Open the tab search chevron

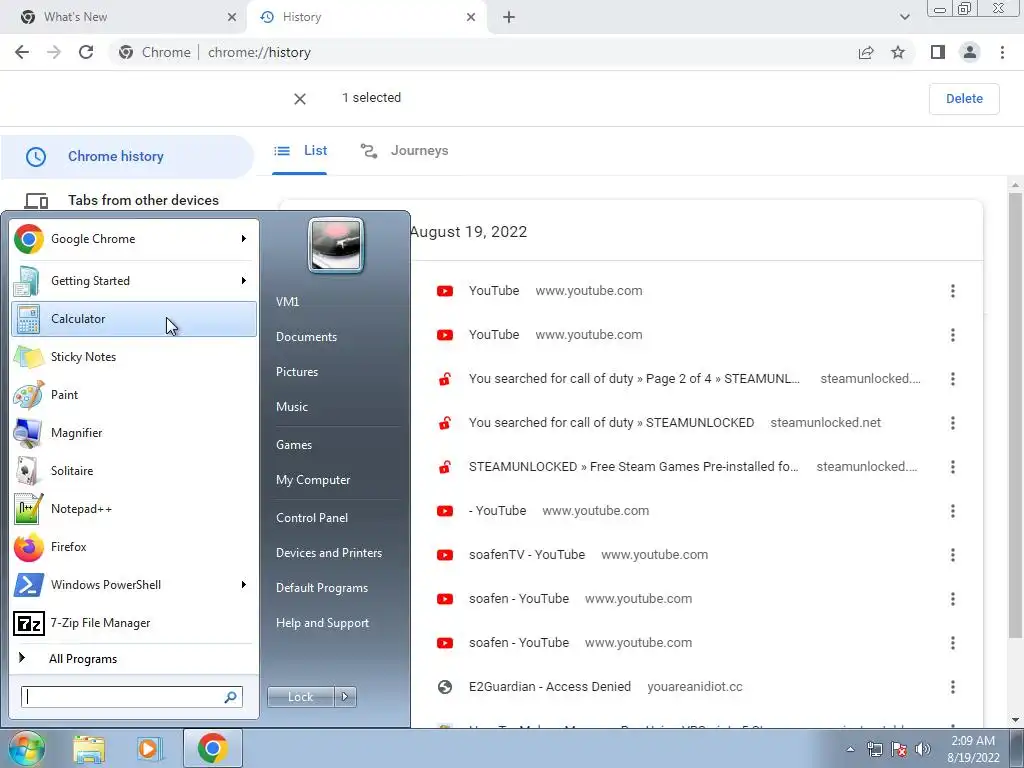click(904, 17)
